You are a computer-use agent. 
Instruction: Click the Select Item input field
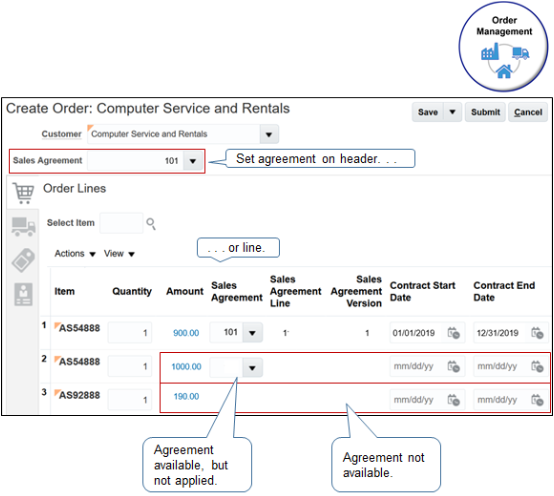click(x=122, y=223)
